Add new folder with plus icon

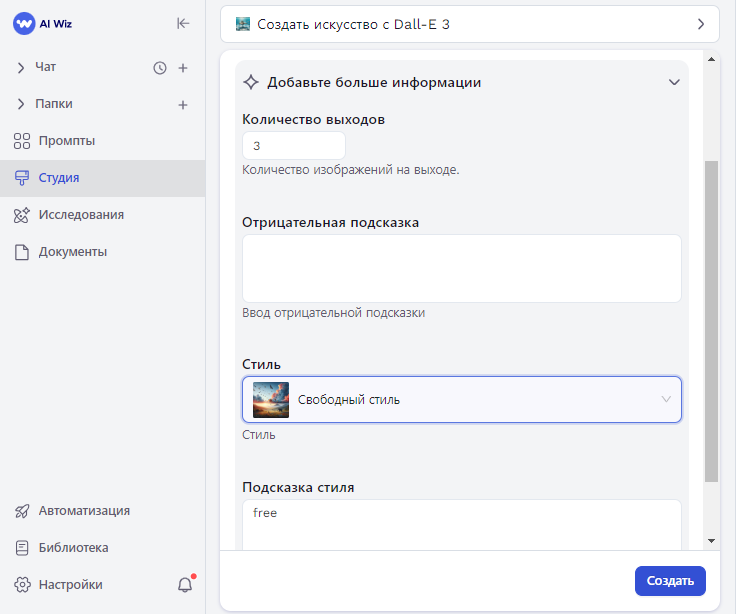point(183,105)
